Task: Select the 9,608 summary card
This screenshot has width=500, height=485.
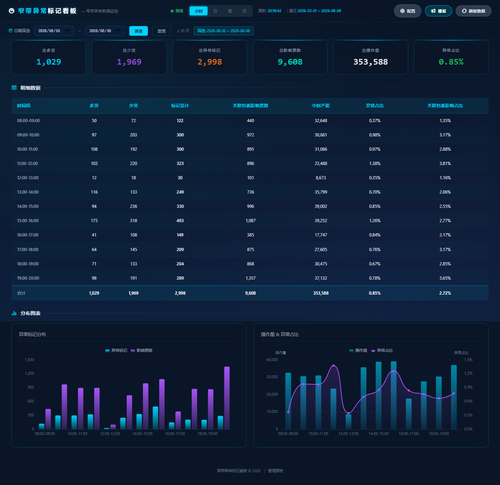Action: coord(290,57)
